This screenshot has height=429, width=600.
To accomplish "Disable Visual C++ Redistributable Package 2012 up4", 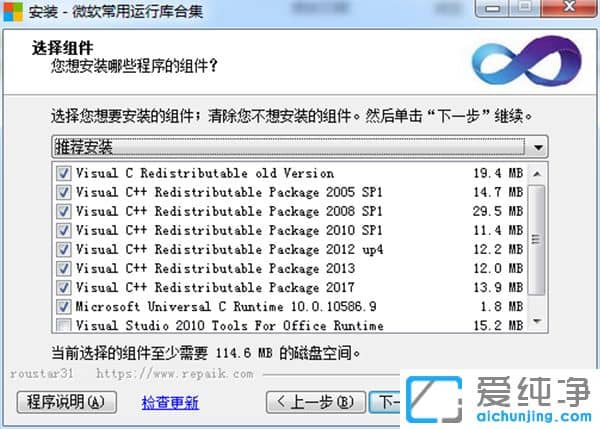I will coord(64,250).
